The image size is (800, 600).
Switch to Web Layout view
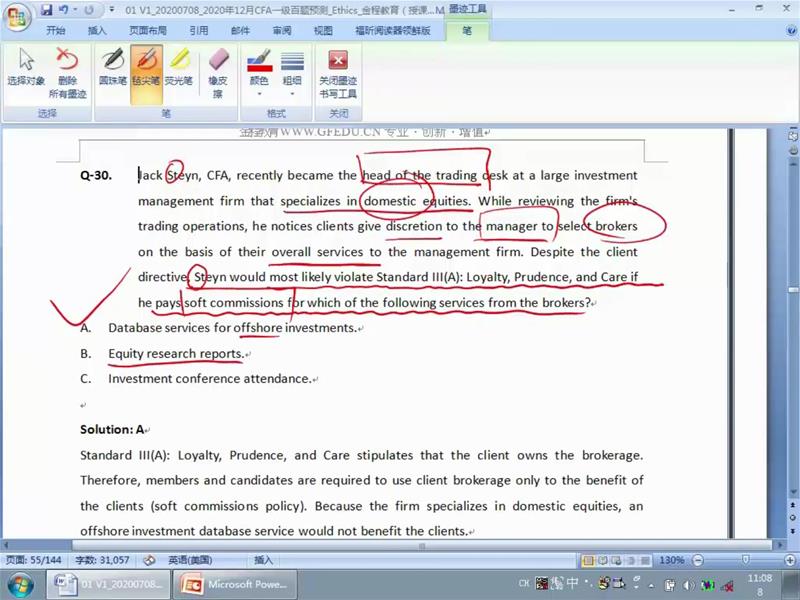pos(617,560)
